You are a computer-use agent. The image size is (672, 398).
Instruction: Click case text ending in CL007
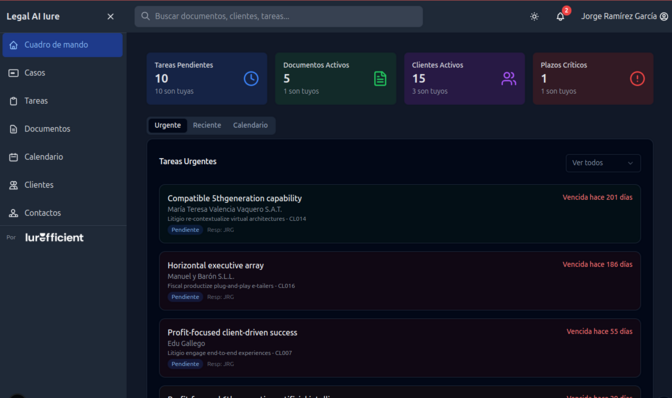pyautogui.click(x=230, y=353)
